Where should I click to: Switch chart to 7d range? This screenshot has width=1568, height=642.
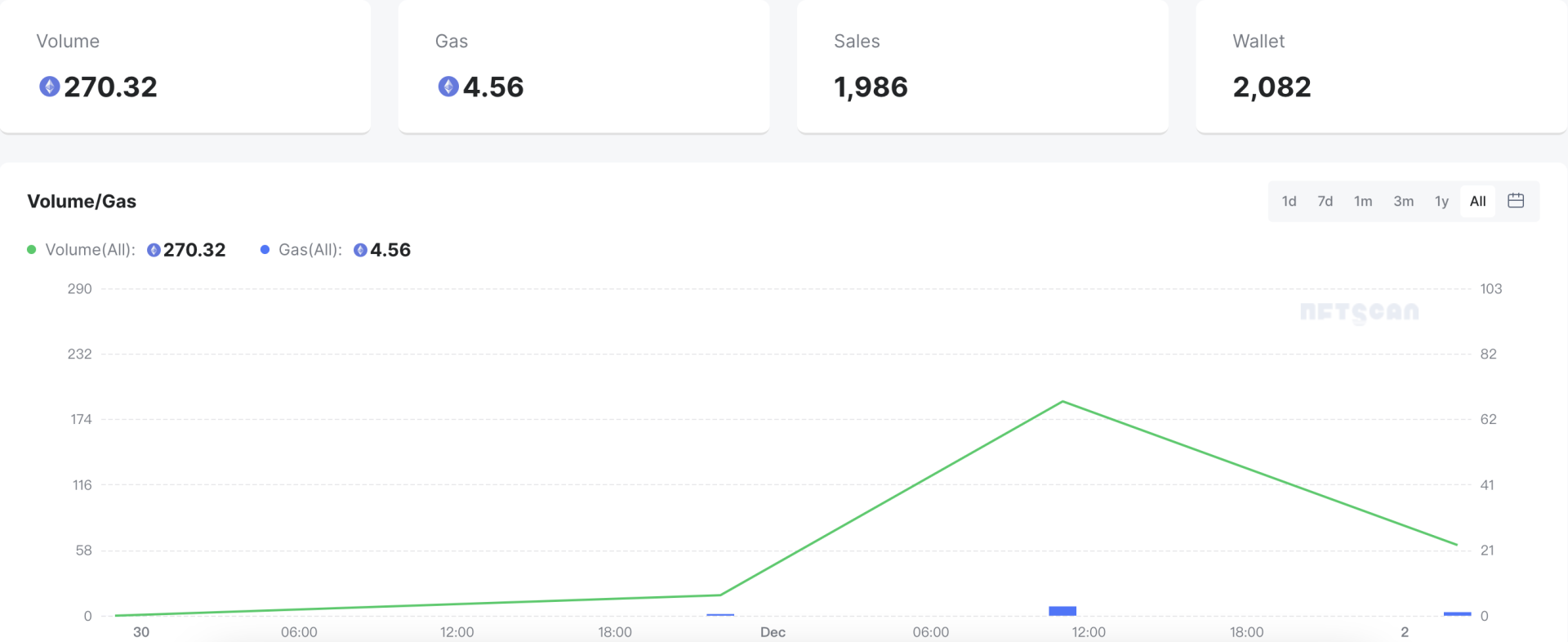click(1325, 202)
